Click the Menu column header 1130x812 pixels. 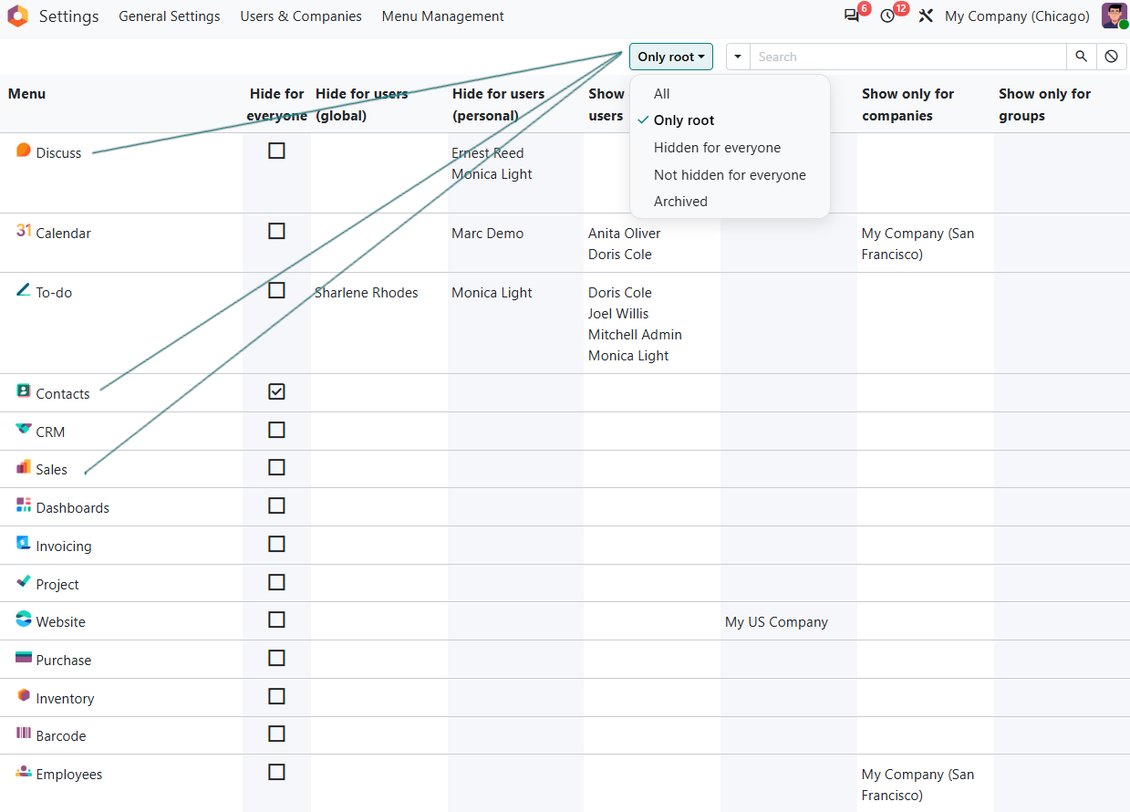click(x=27, y=94)
